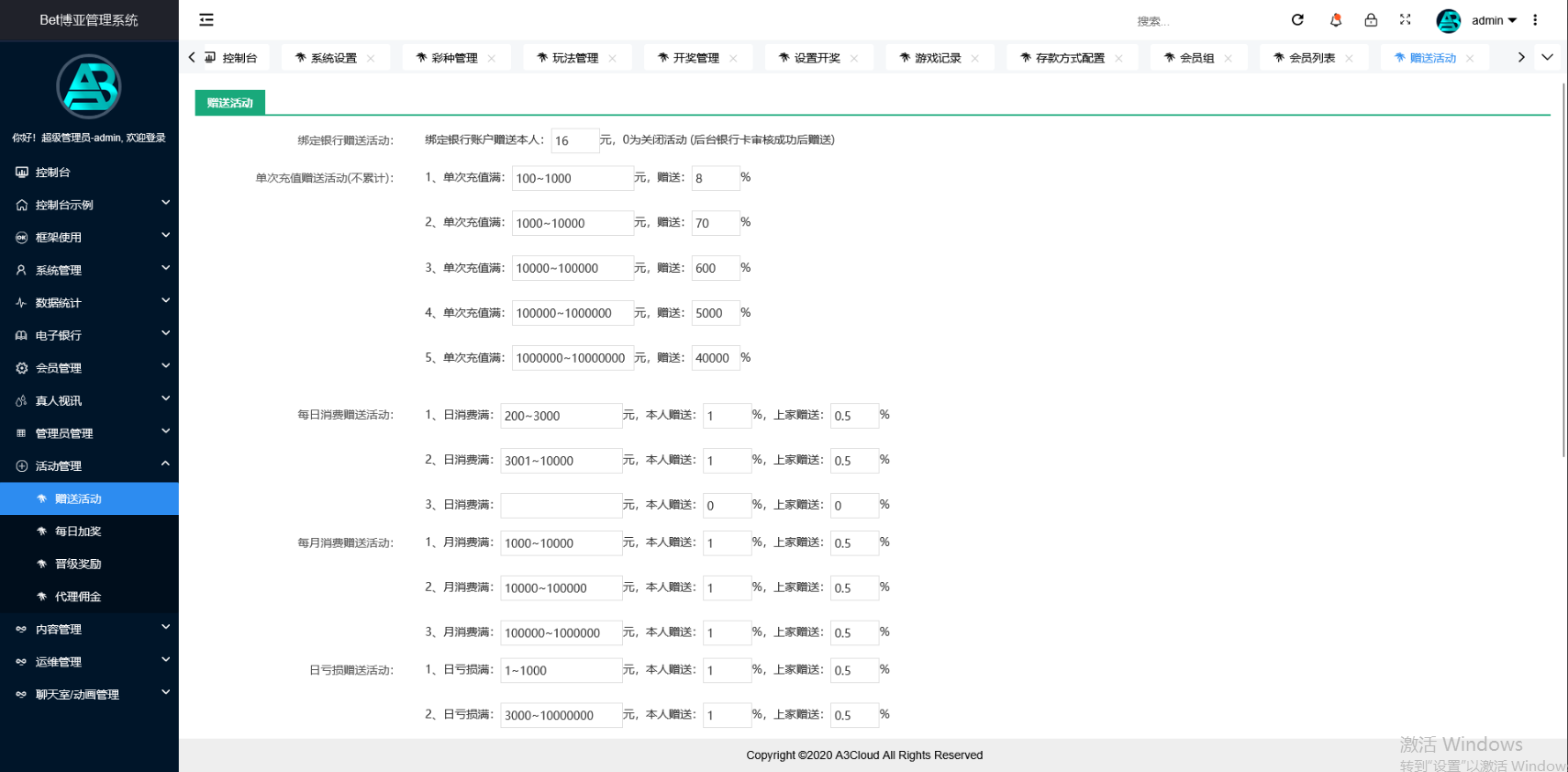1568x772 pixels.
Task: Close the 会员列表 tab
Action: click(x=1349, y=58)
